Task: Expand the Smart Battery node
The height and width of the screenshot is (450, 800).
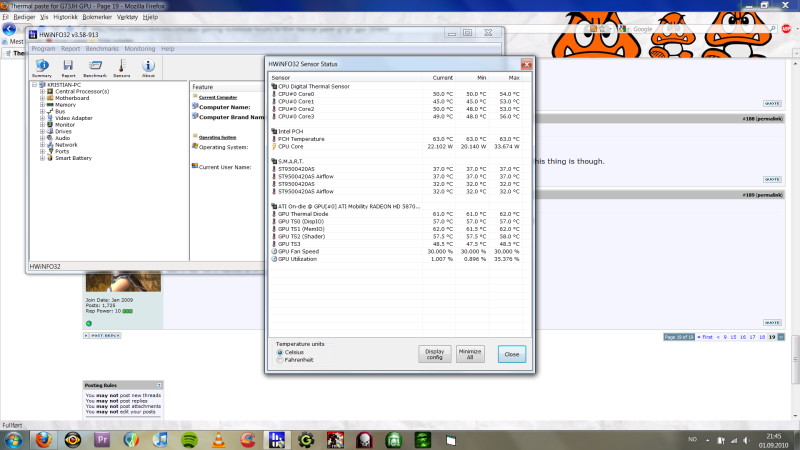Action: (x=42, y=158)
